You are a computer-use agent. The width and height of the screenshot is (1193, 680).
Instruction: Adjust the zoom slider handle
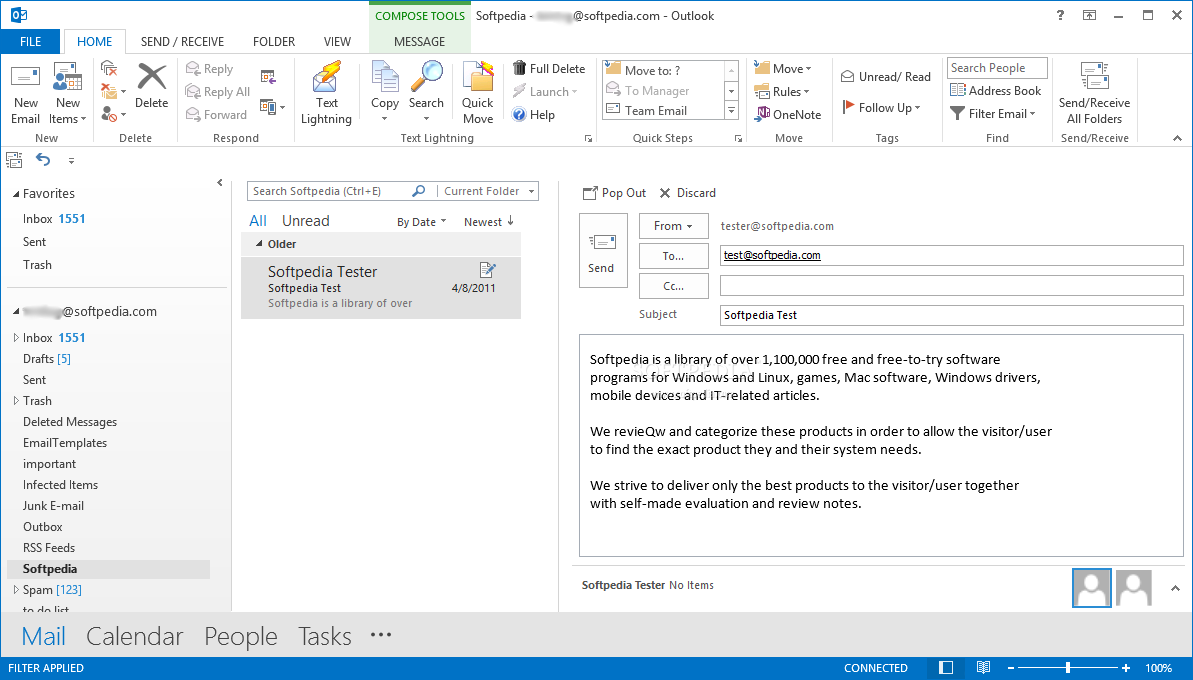1068,668
